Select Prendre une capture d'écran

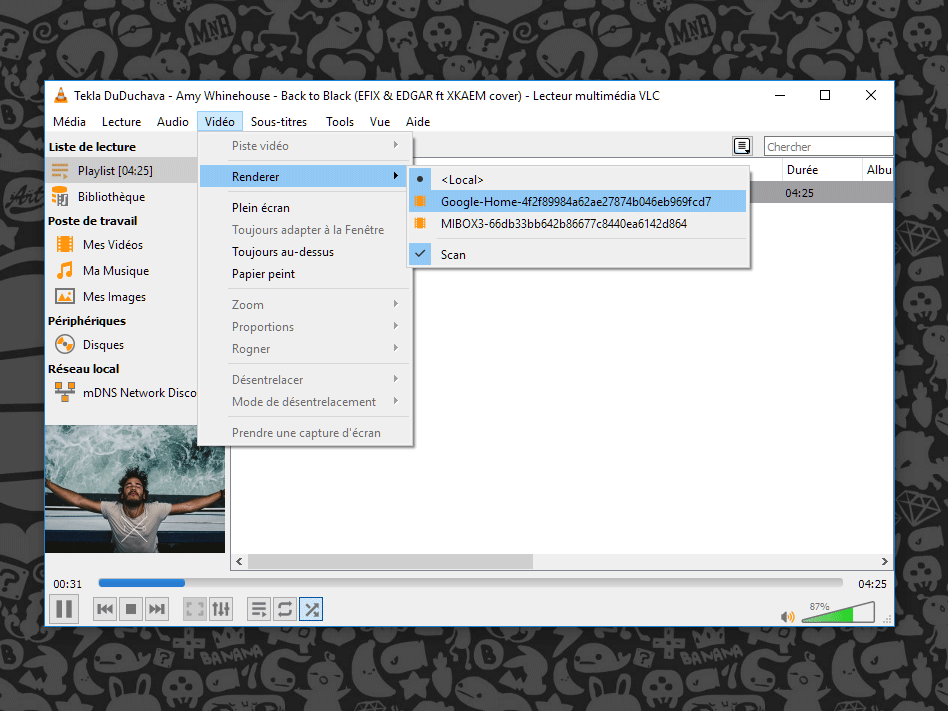coord(305,433)
